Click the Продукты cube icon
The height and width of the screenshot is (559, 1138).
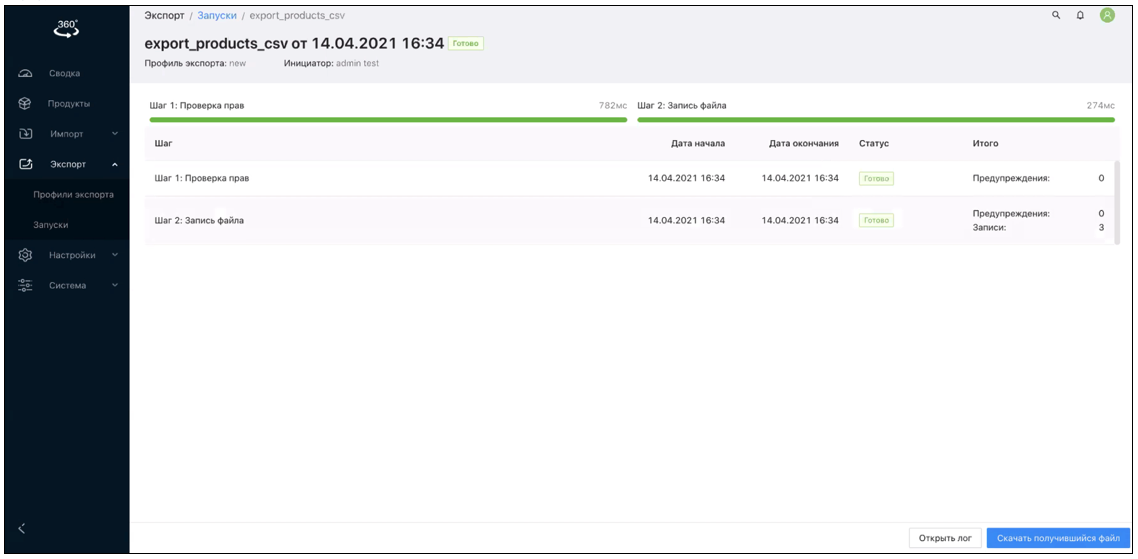pos(25,103)
